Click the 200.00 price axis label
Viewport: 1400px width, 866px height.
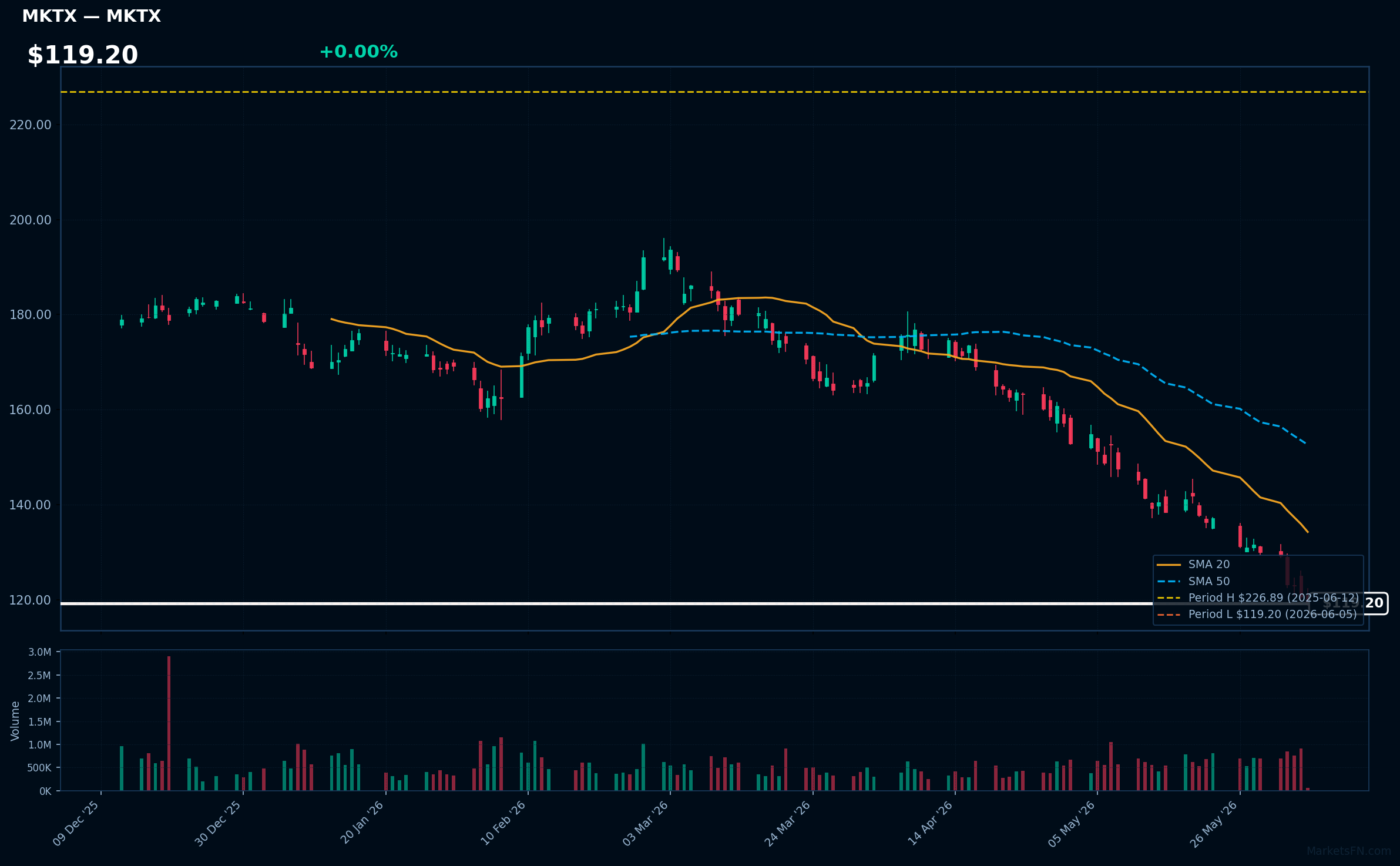click(x=31, y=220)
